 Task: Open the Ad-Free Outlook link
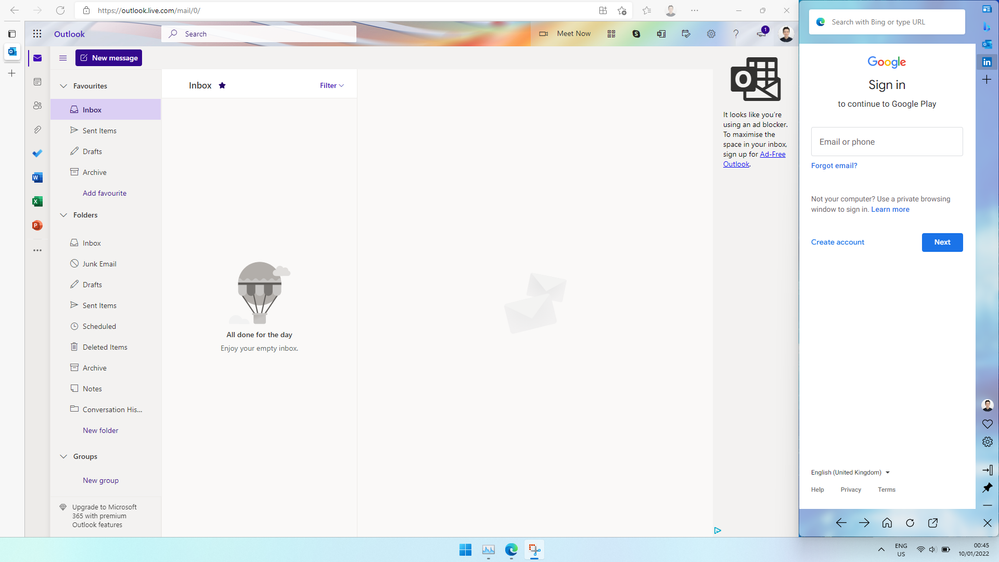pos(754,159)
